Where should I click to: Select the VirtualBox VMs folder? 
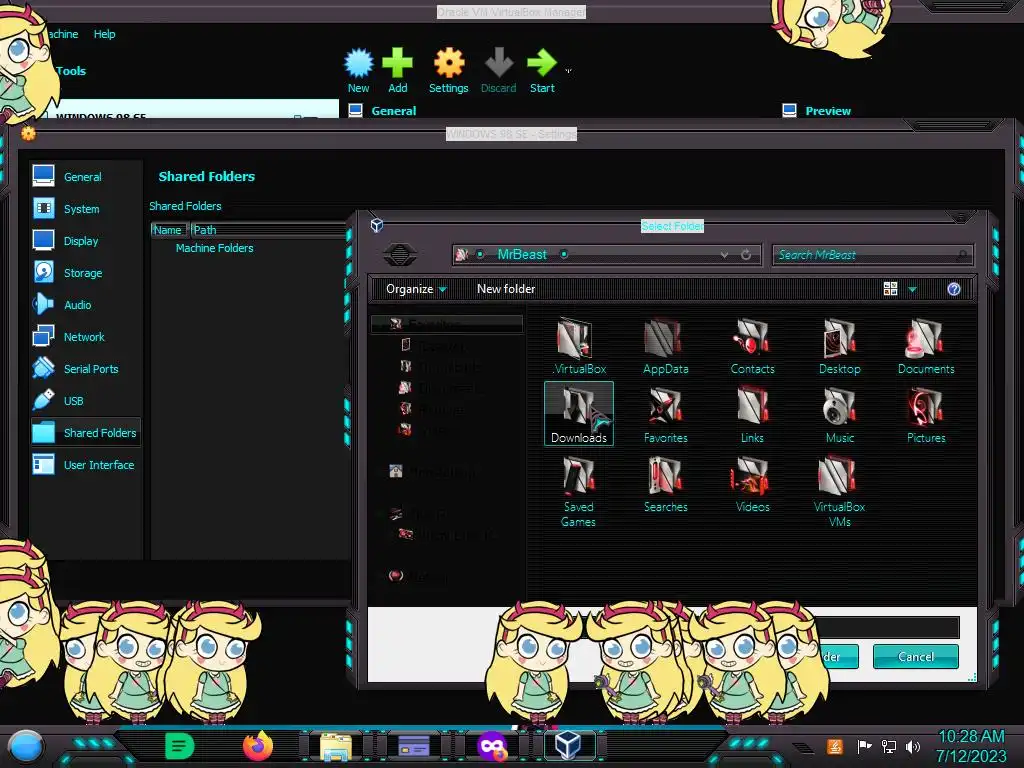[x=839, y=492]
